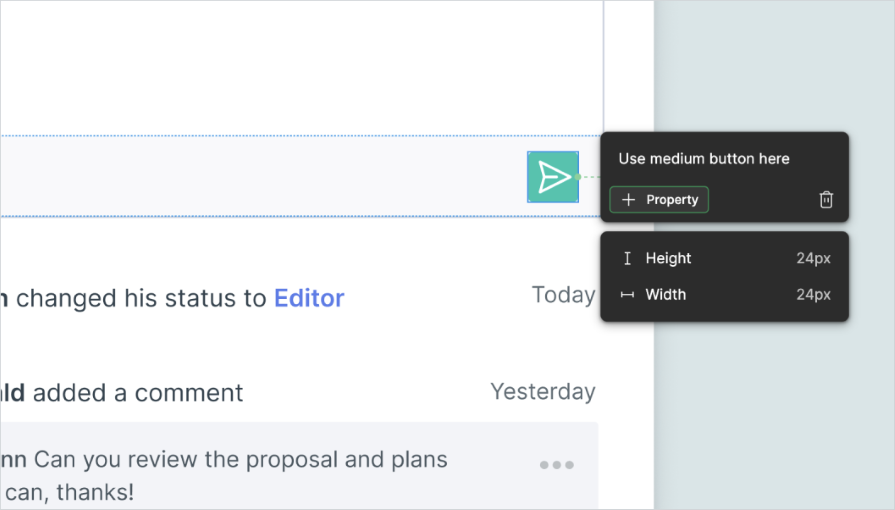Viewport: 895px width, 510px height.
Task: Click the Today timestamp
Action: pos(563,295)
